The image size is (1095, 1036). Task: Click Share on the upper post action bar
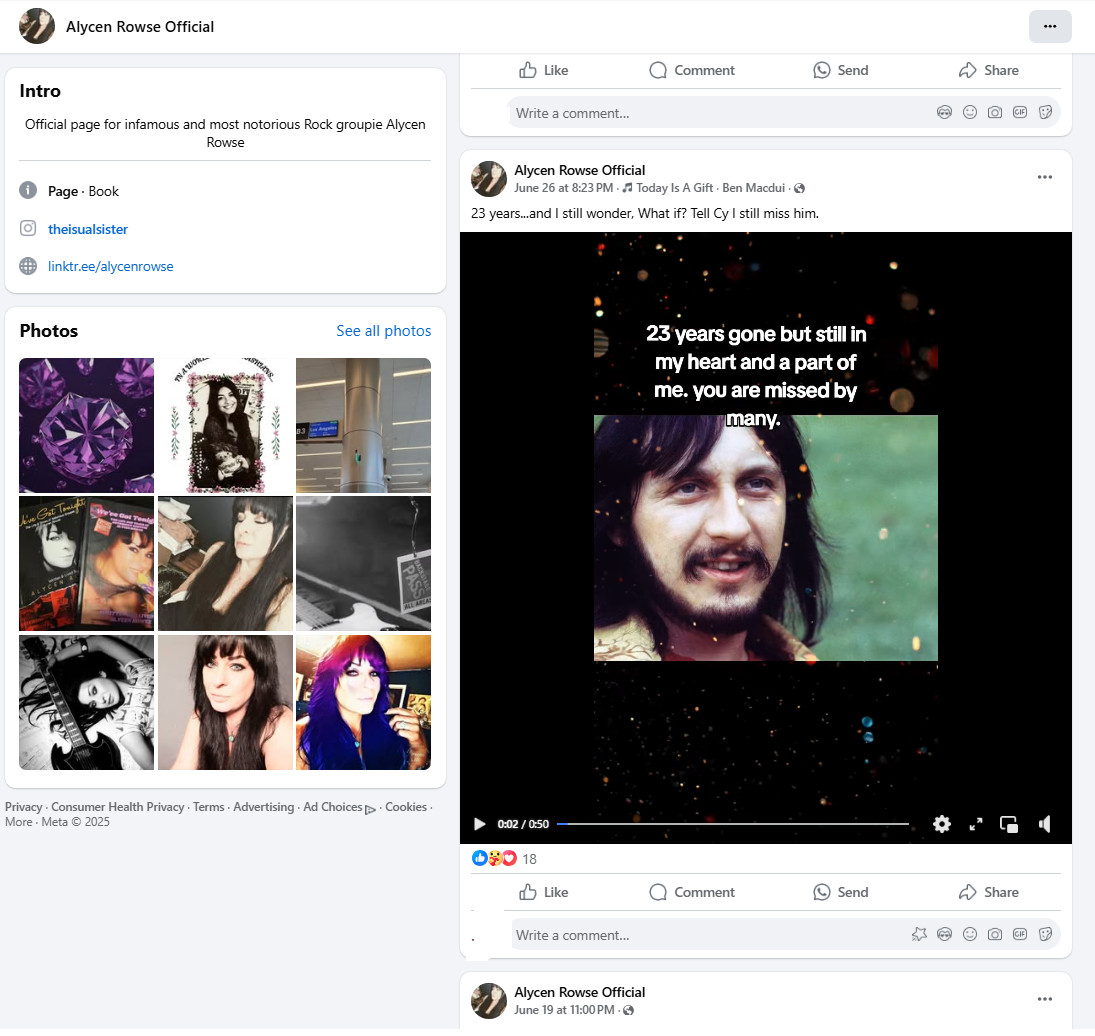pyautogui.click(x=988, y=70)
